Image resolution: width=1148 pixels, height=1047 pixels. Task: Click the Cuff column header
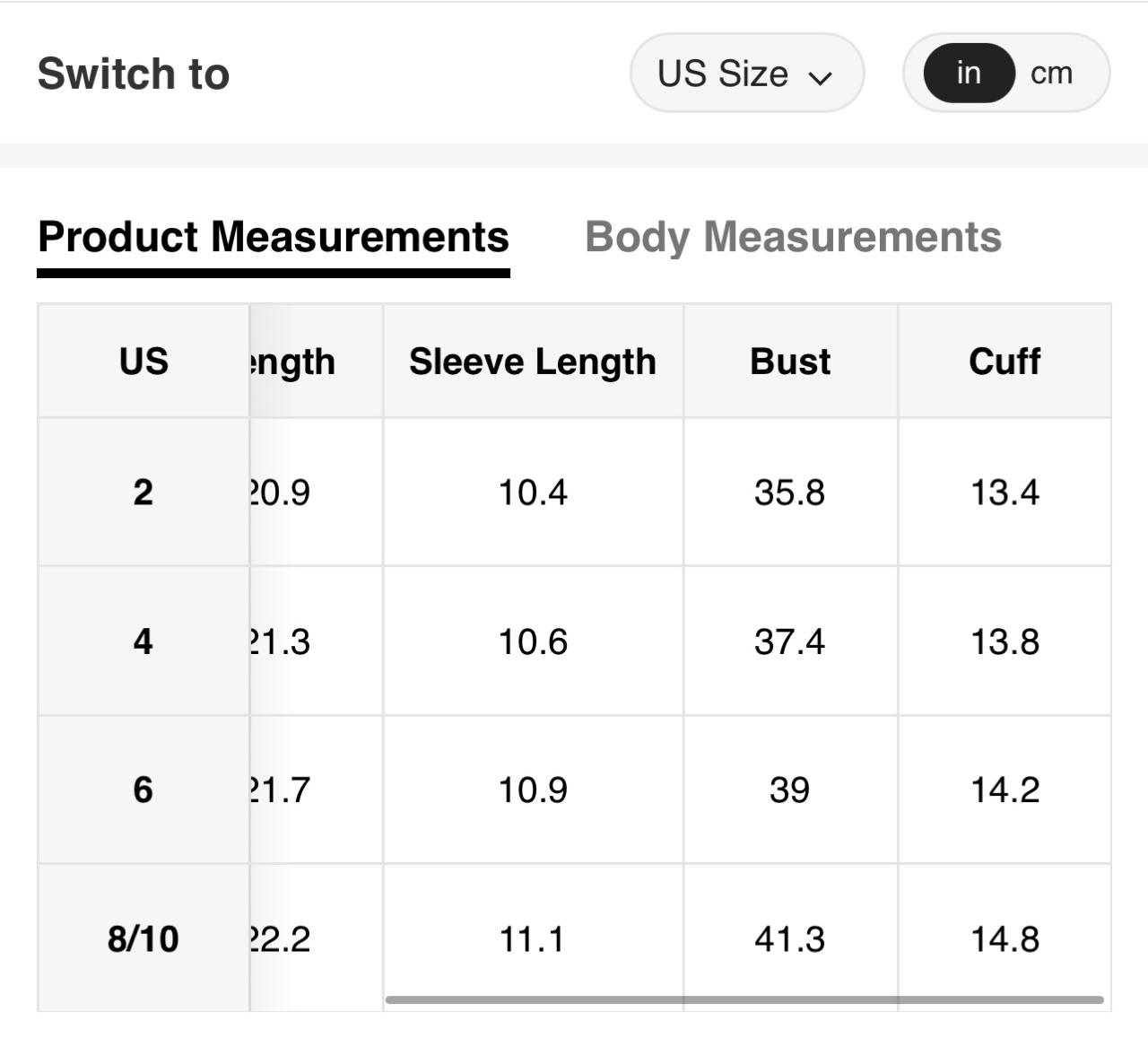pyautogui.click(x=1004, y=361)
